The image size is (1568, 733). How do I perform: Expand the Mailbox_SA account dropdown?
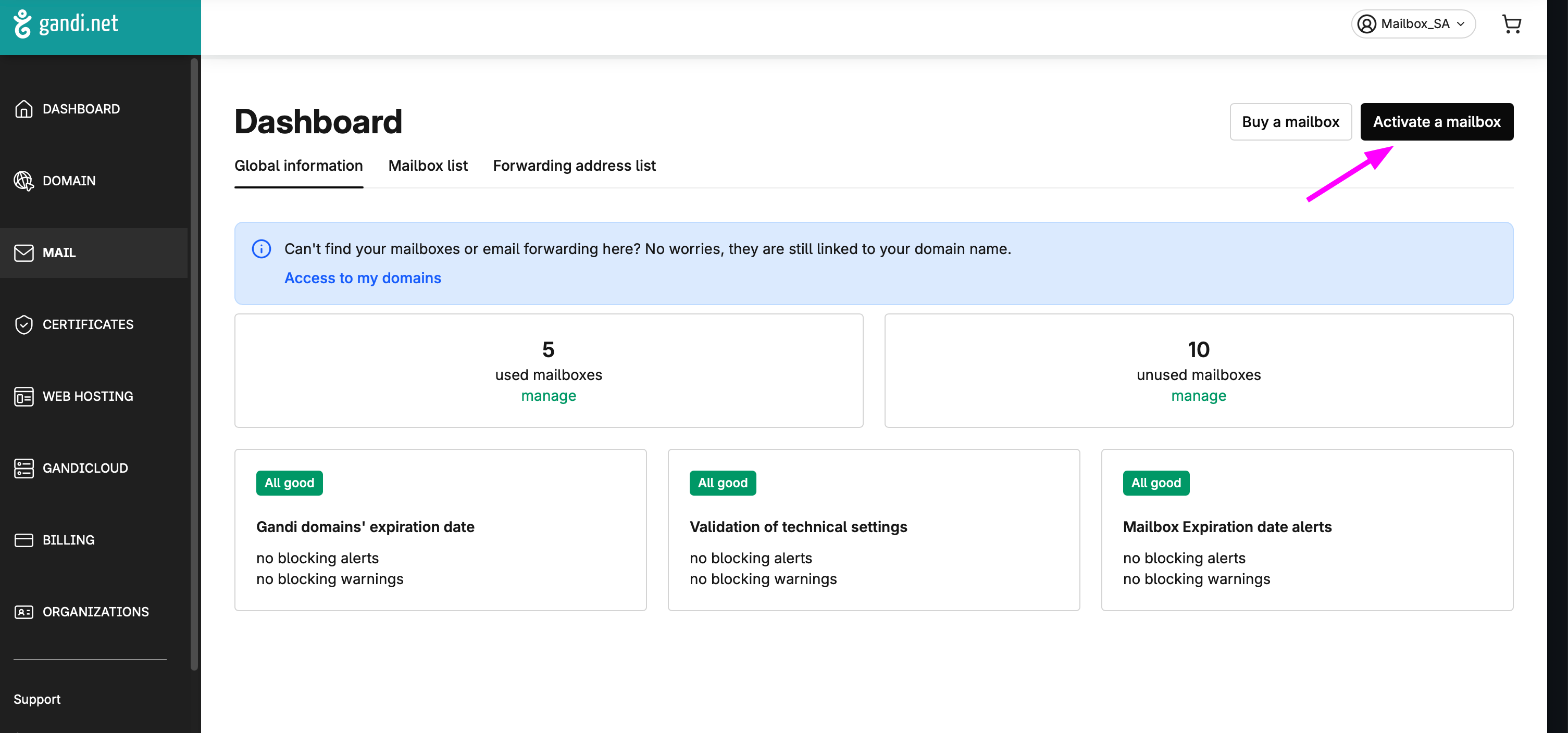click(x=1413, y=24)
